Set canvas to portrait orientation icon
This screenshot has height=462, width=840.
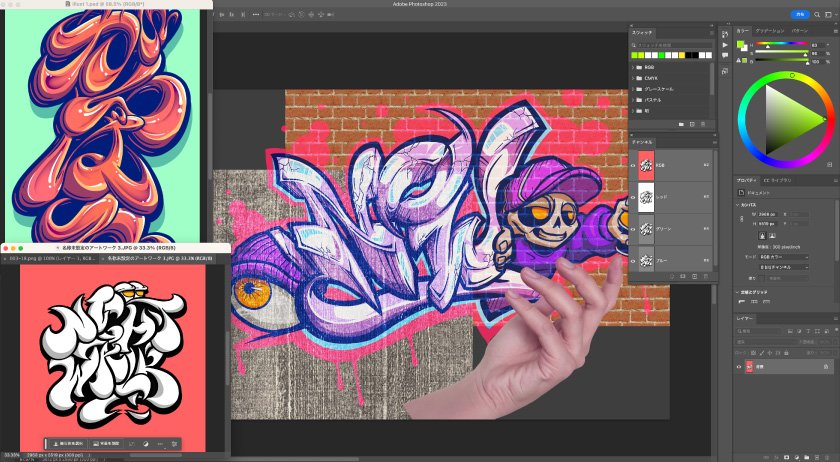point(762,235)
